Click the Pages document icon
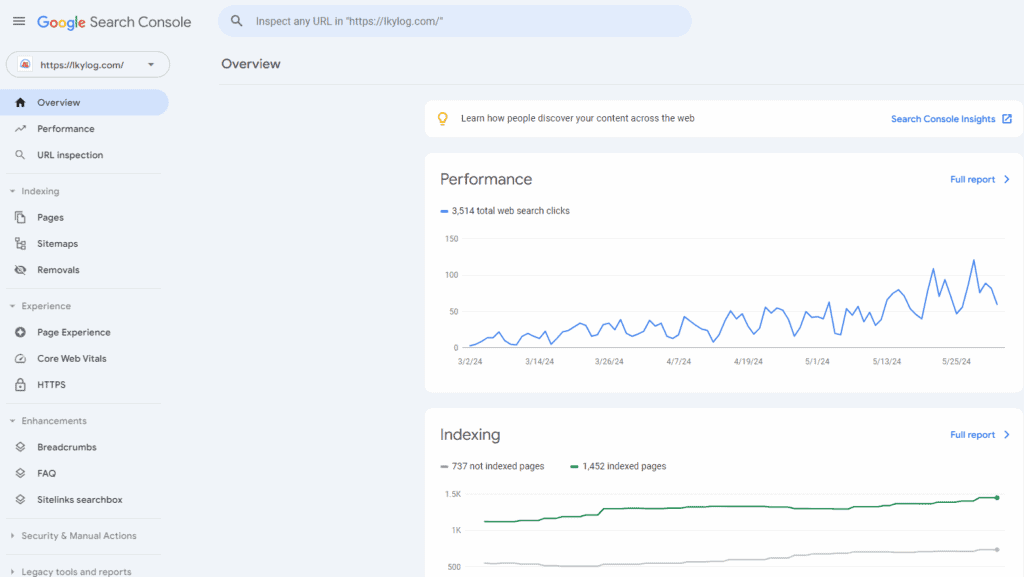This screenshot has width=1024, height=577. pos(20,217)
